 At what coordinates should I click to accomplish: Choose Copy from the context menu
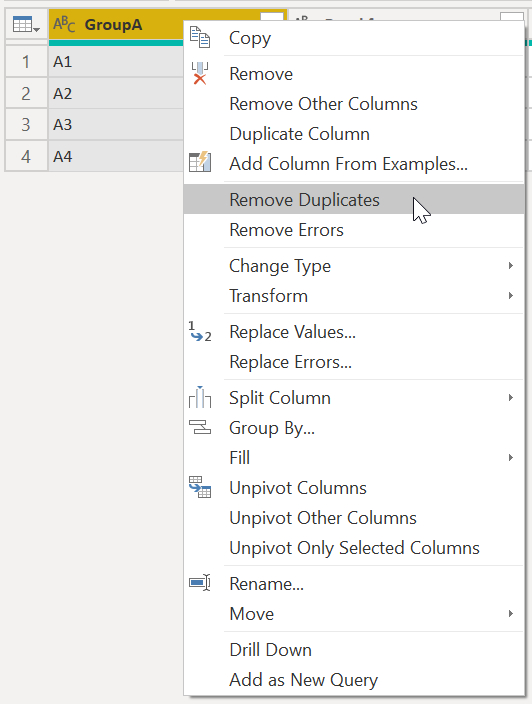[x=354, y=38]
